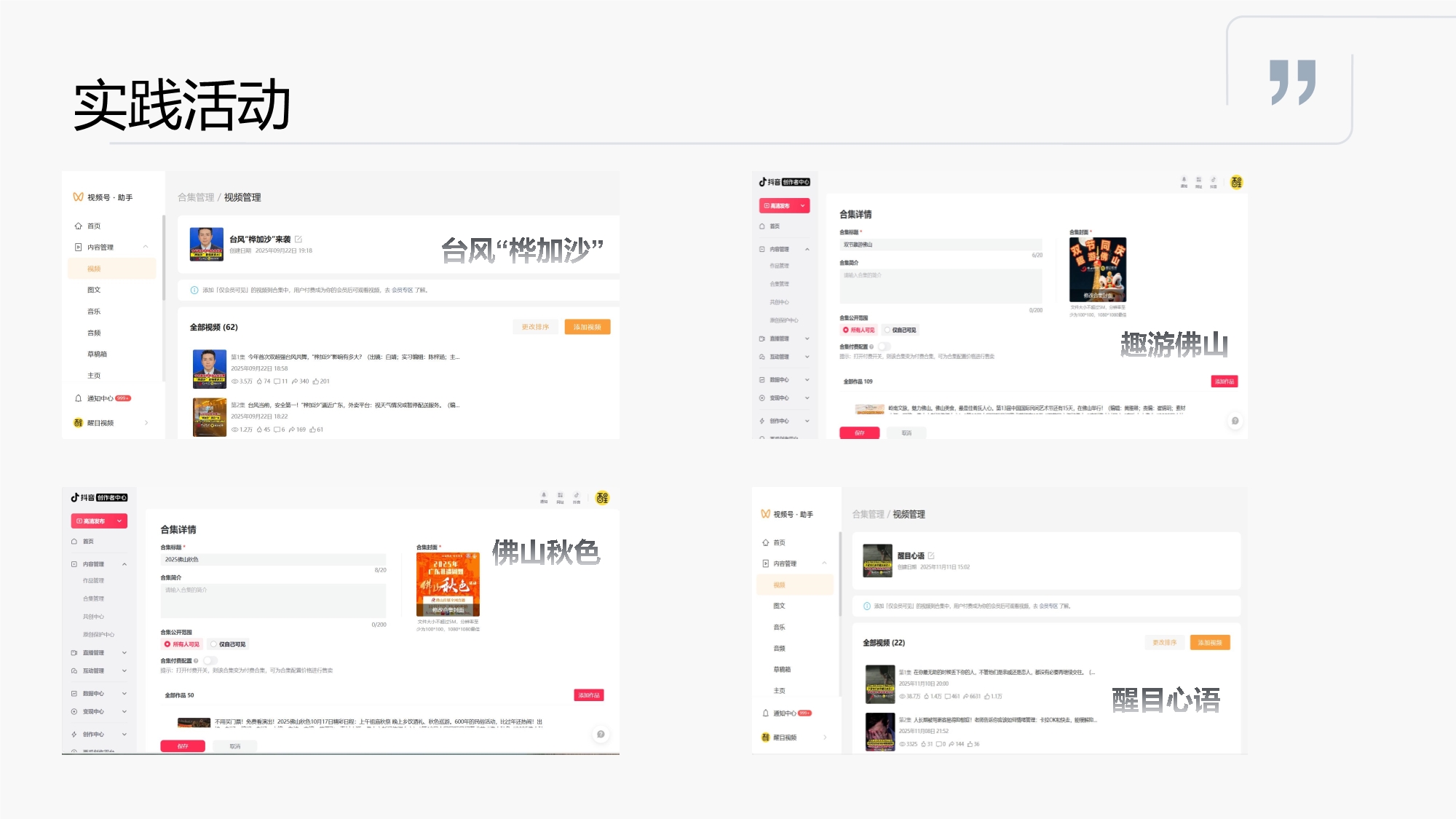Click edit pencil icon beside 台风"桦加沙"来袭 title

coord(298,240)
